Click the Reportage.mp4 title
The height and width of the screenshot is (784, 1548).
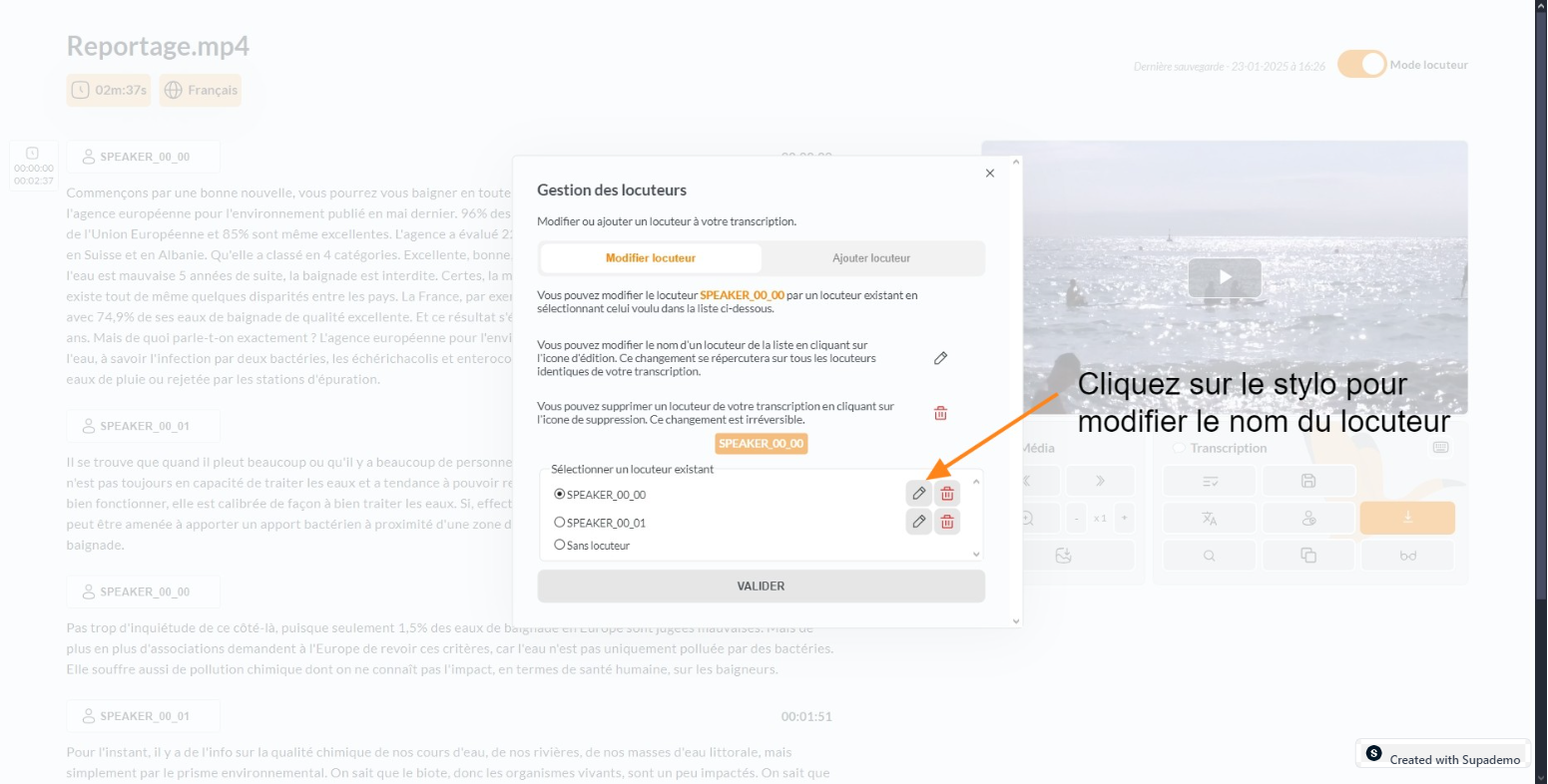tap(158, 46)
